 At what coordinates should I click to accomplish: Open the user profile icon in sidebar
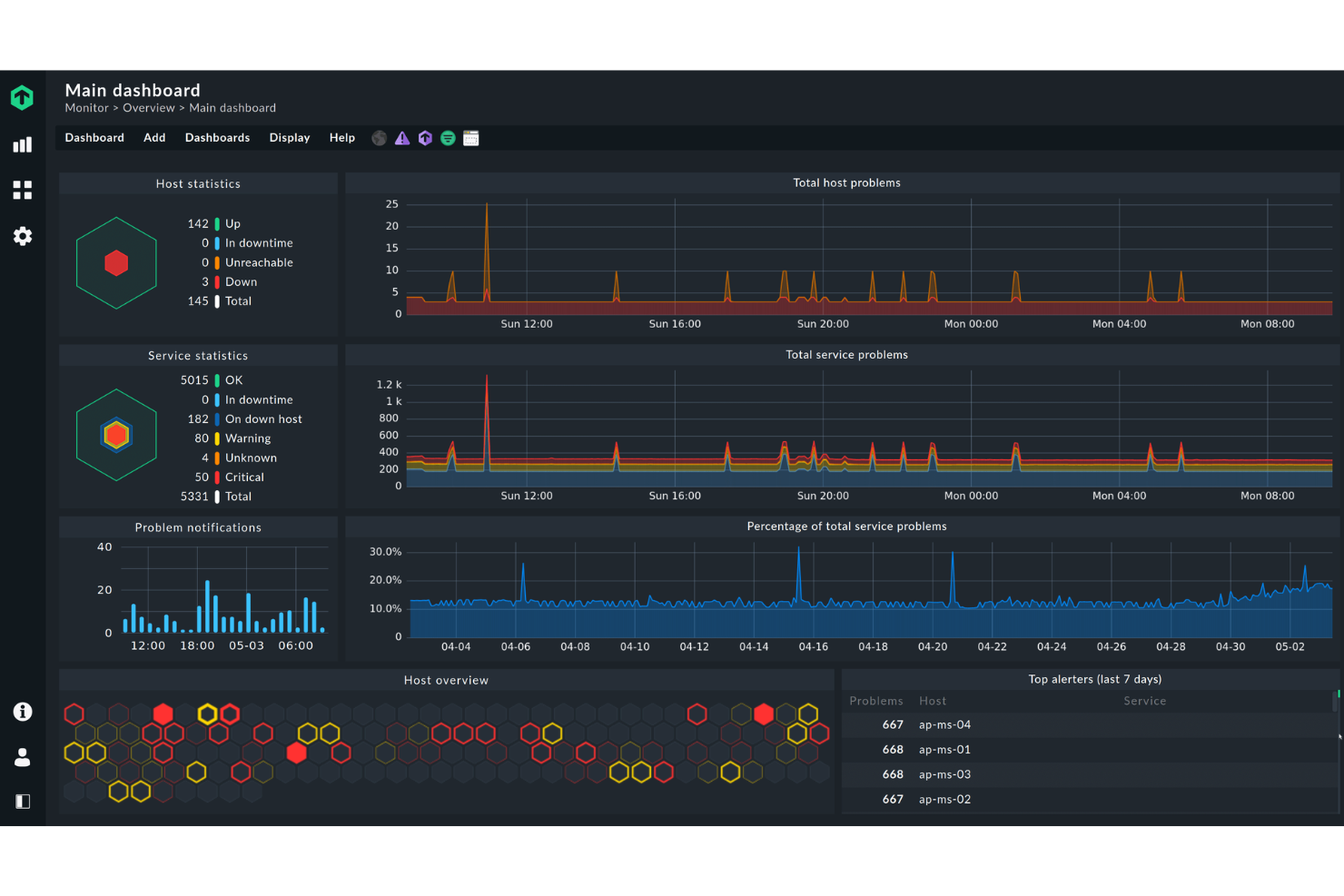[x=22, y=758]
